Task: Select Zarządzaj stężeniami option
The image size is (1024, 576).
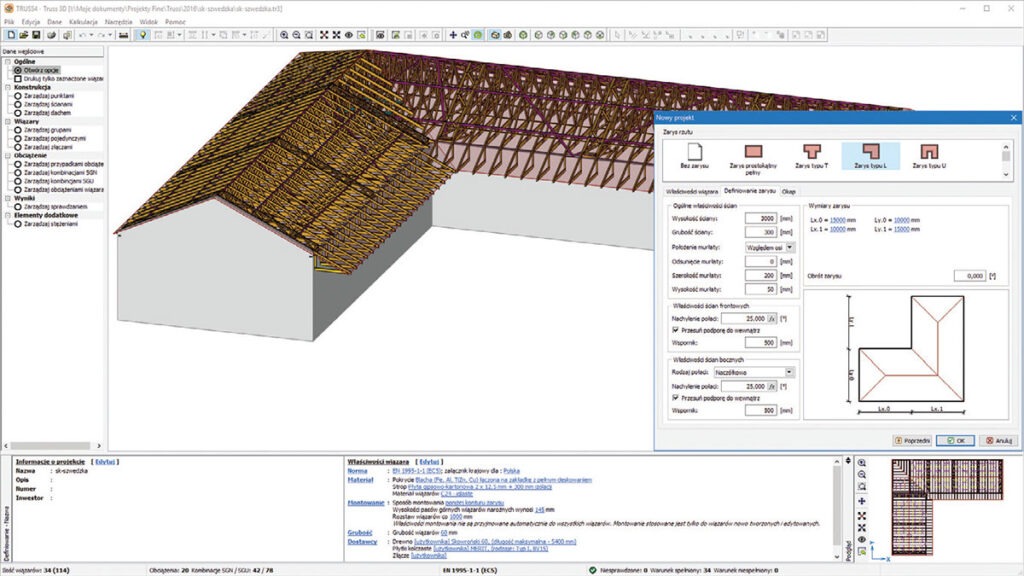Action: (x=46, y=224)
